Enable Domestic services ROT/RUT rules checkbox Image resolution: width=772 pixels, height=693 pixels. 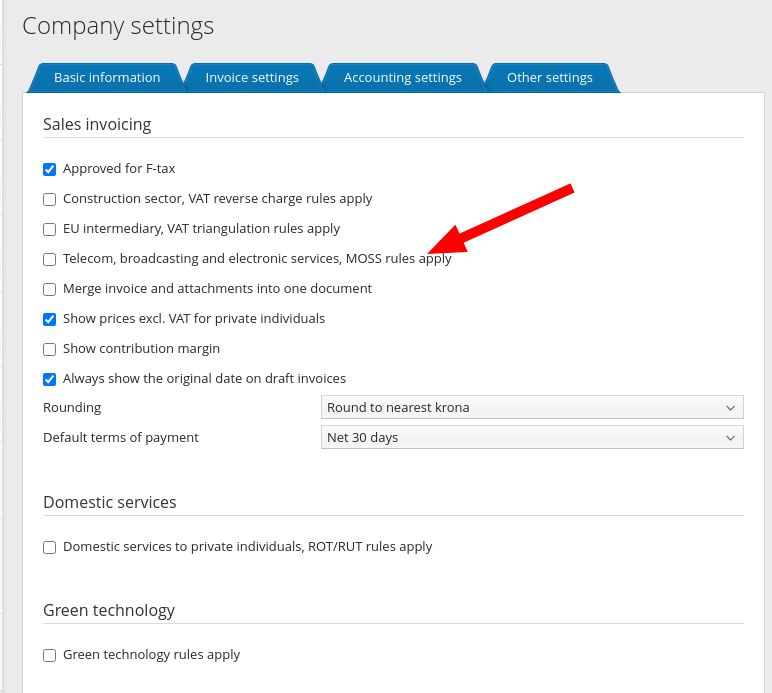(x=50, y=547)
